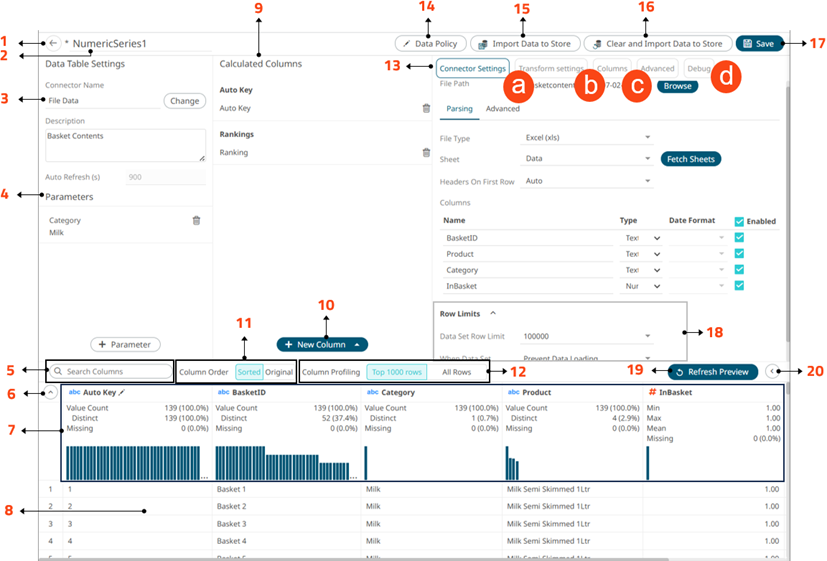The image size is (827, 561).
Task: Click the abc type icon of Product
Action: (514, 392)
